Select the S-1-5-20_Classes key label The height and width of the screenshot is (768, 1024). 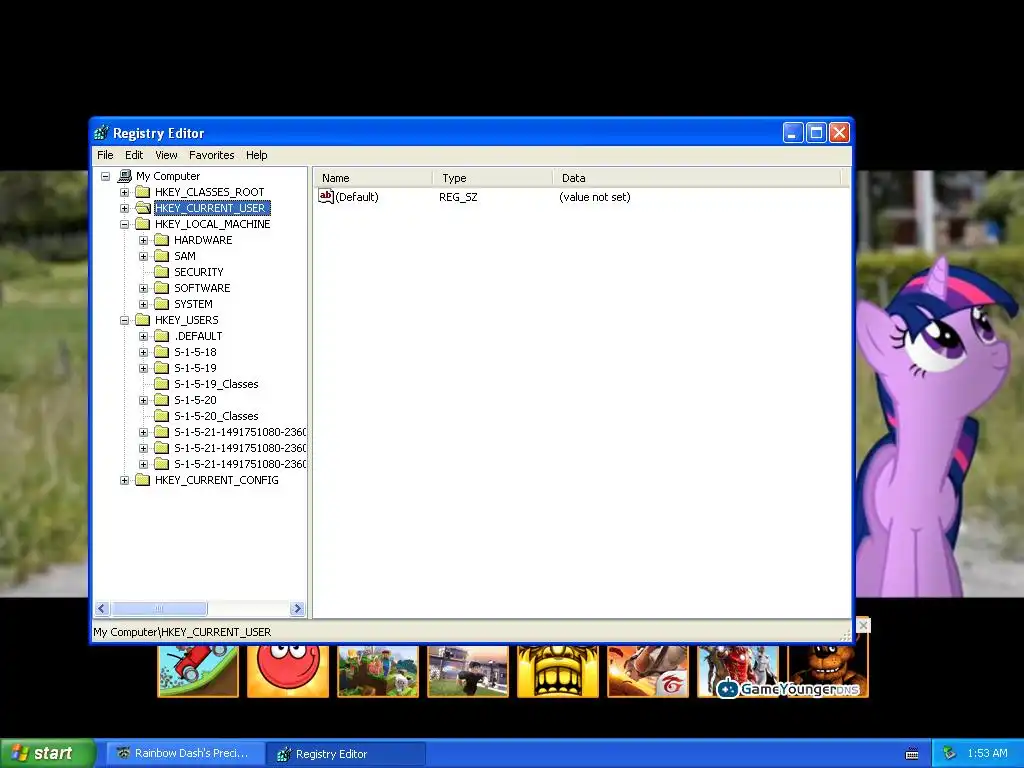click(x=216, y=416)
